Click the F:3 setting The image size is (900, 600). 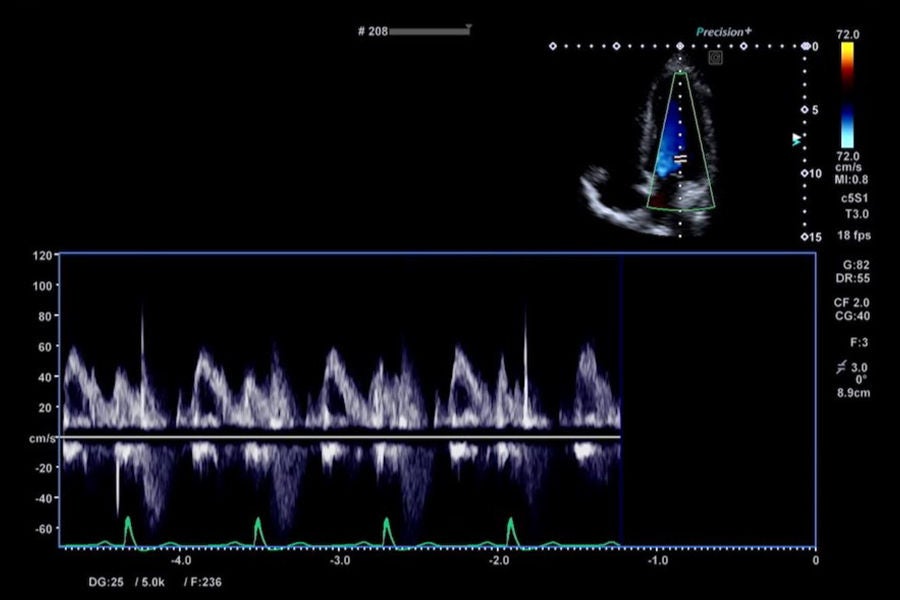(x=859, y=342)
